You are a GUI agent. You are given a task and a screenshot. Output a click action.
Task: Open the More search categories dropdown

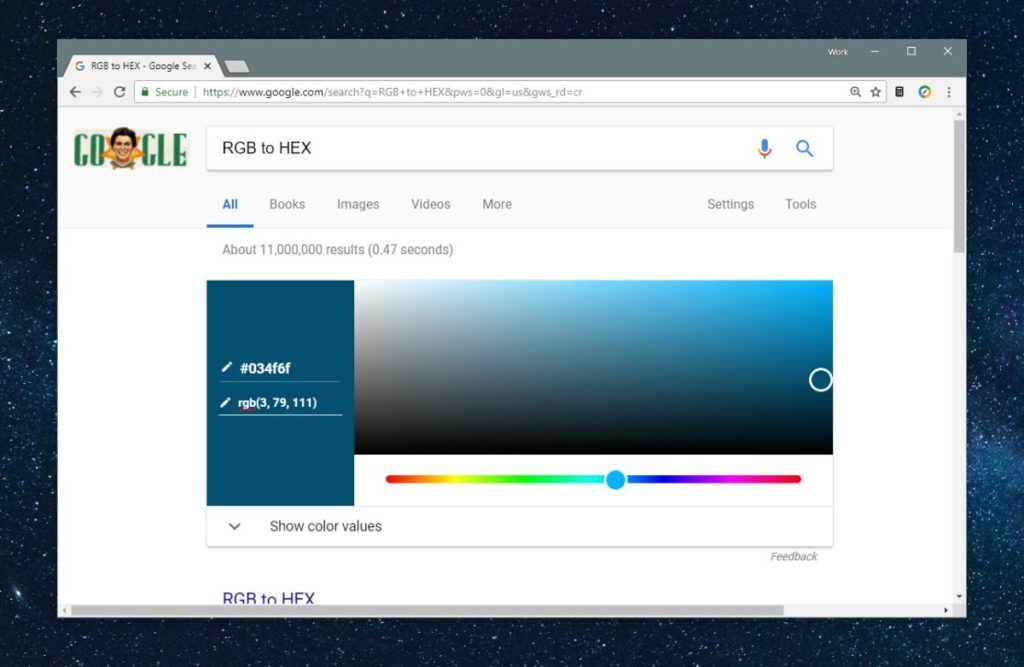pyautogui.click(x=496, y=204)
